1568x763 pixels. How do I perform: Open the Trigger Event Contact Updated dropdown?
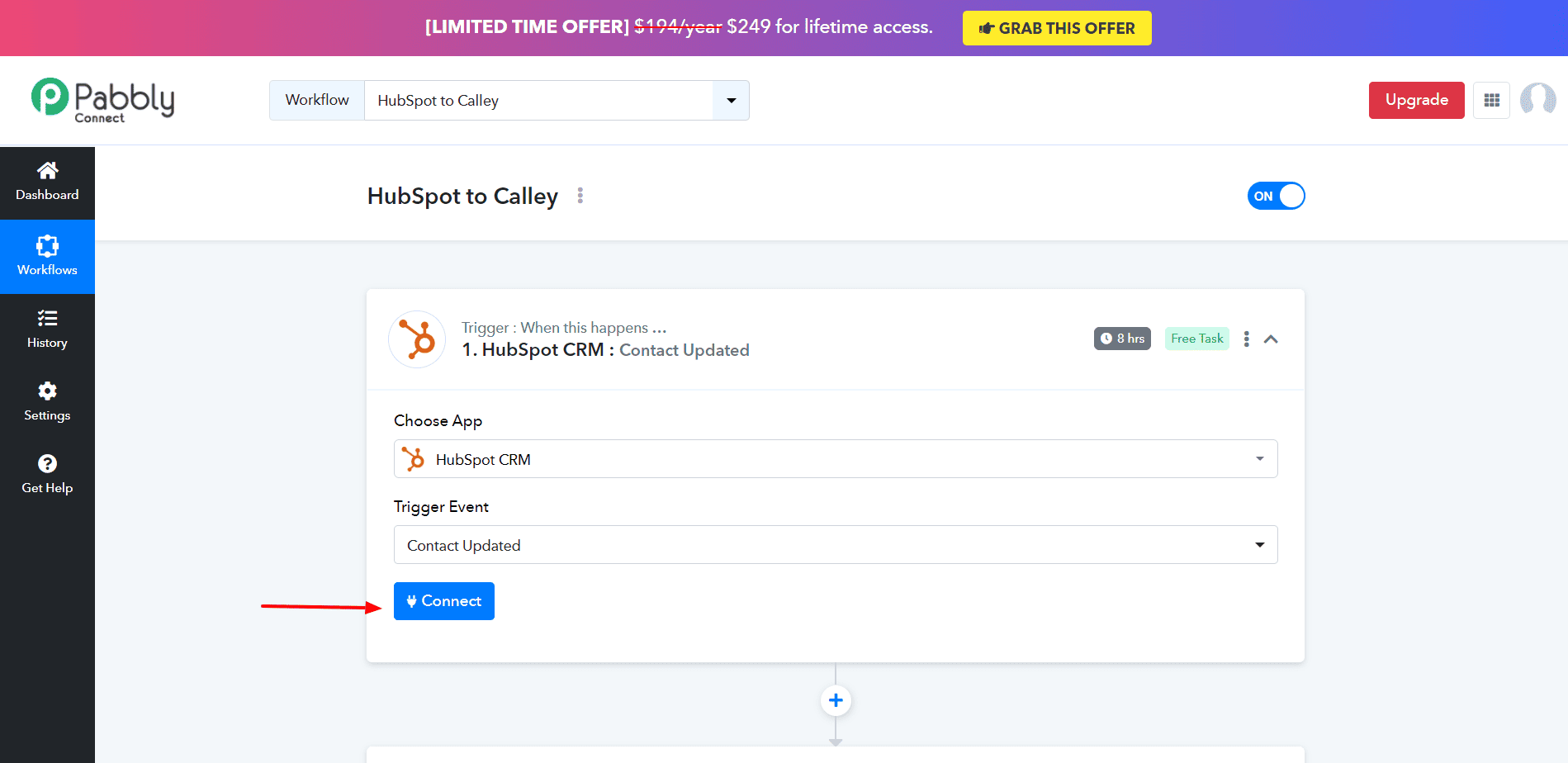tap(836, 545)
